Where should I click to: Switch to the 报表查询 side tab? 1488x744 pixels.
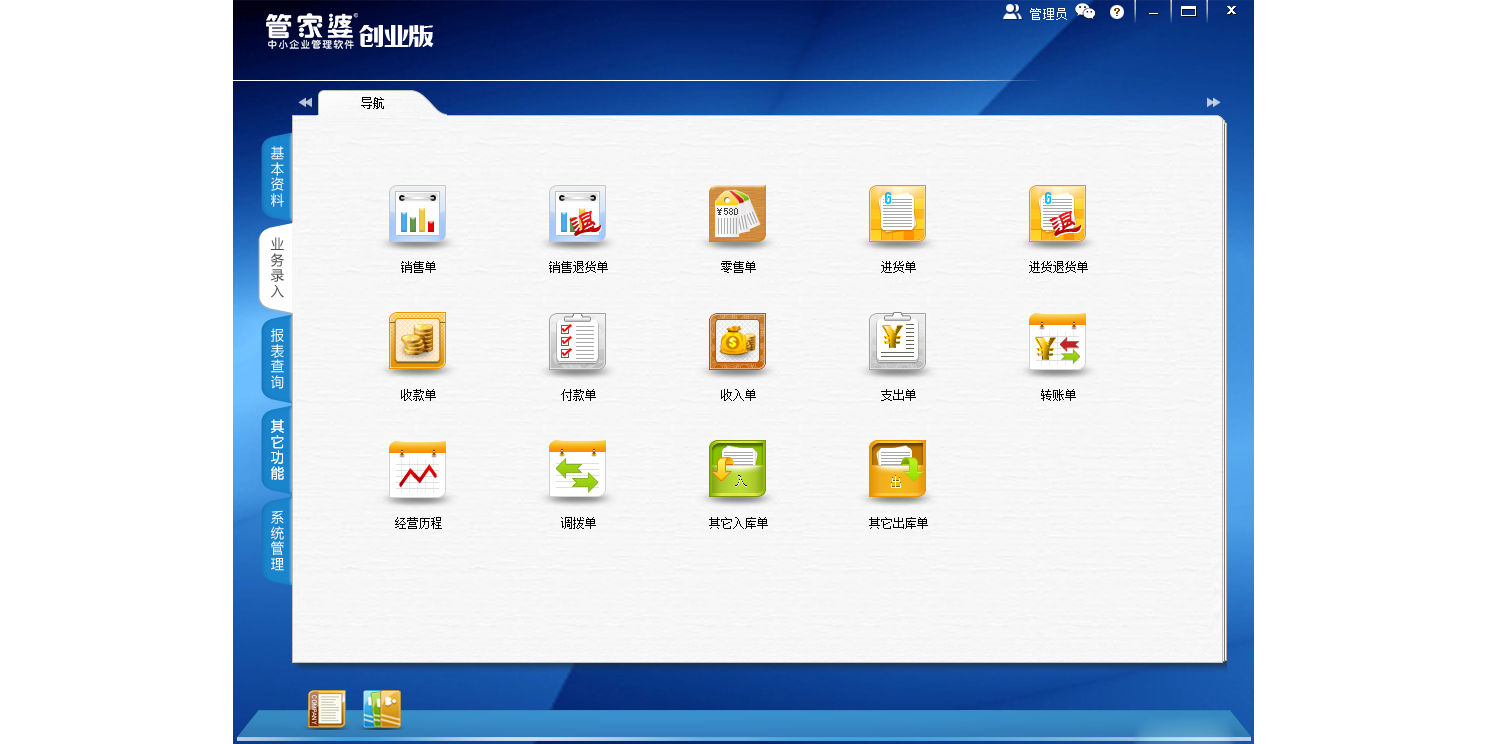coord(277,359)
